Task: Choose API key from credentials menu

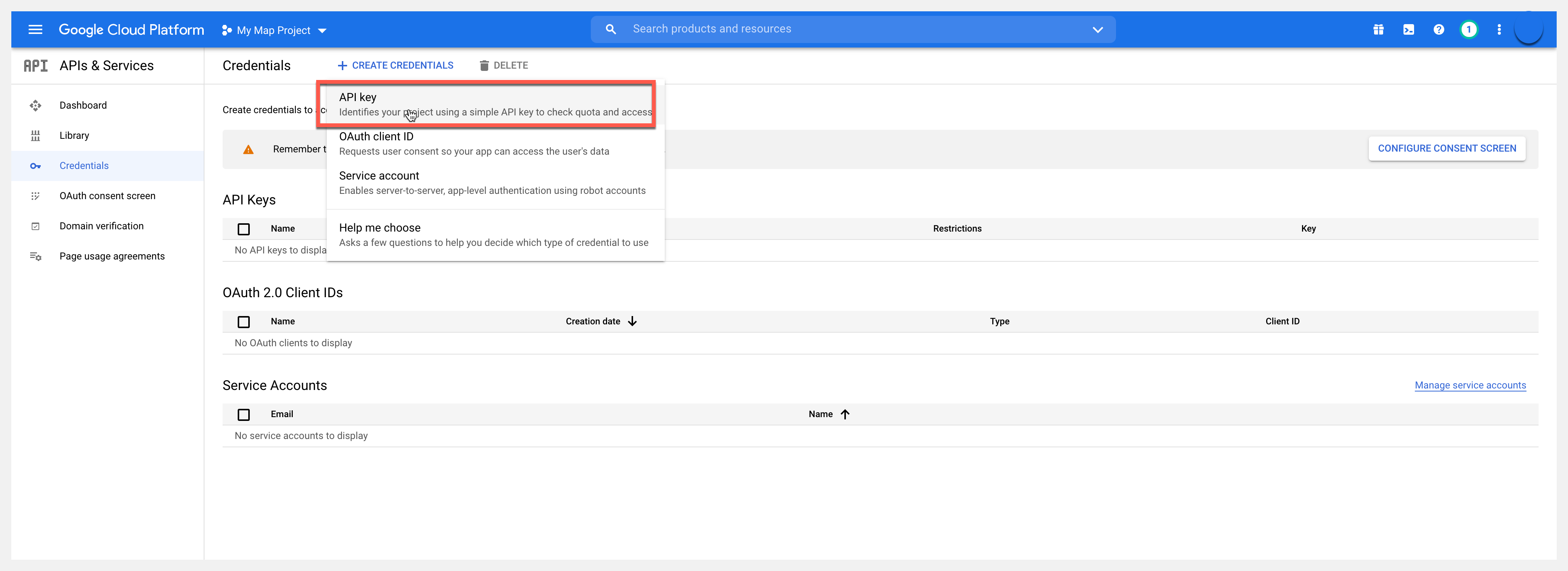Action: pos(485,104)
